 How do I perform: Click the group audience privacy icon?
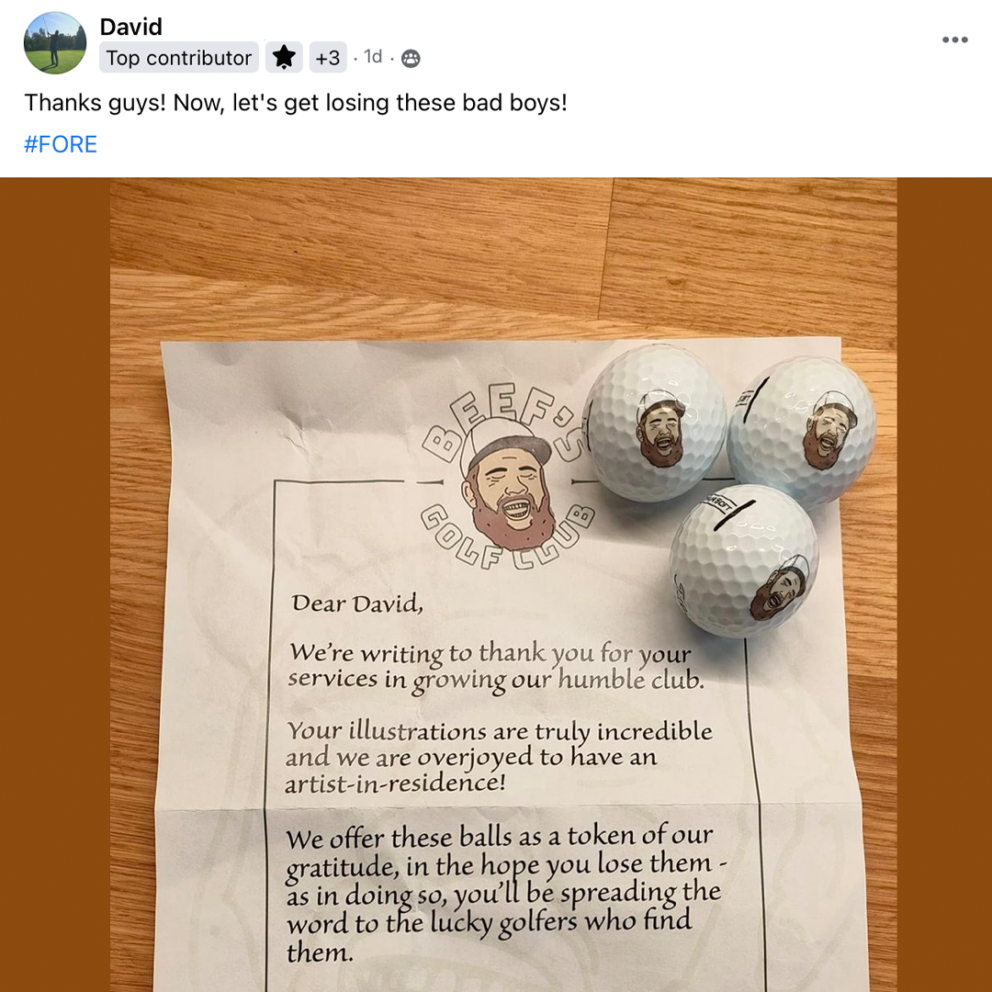[x=411, y=58]
